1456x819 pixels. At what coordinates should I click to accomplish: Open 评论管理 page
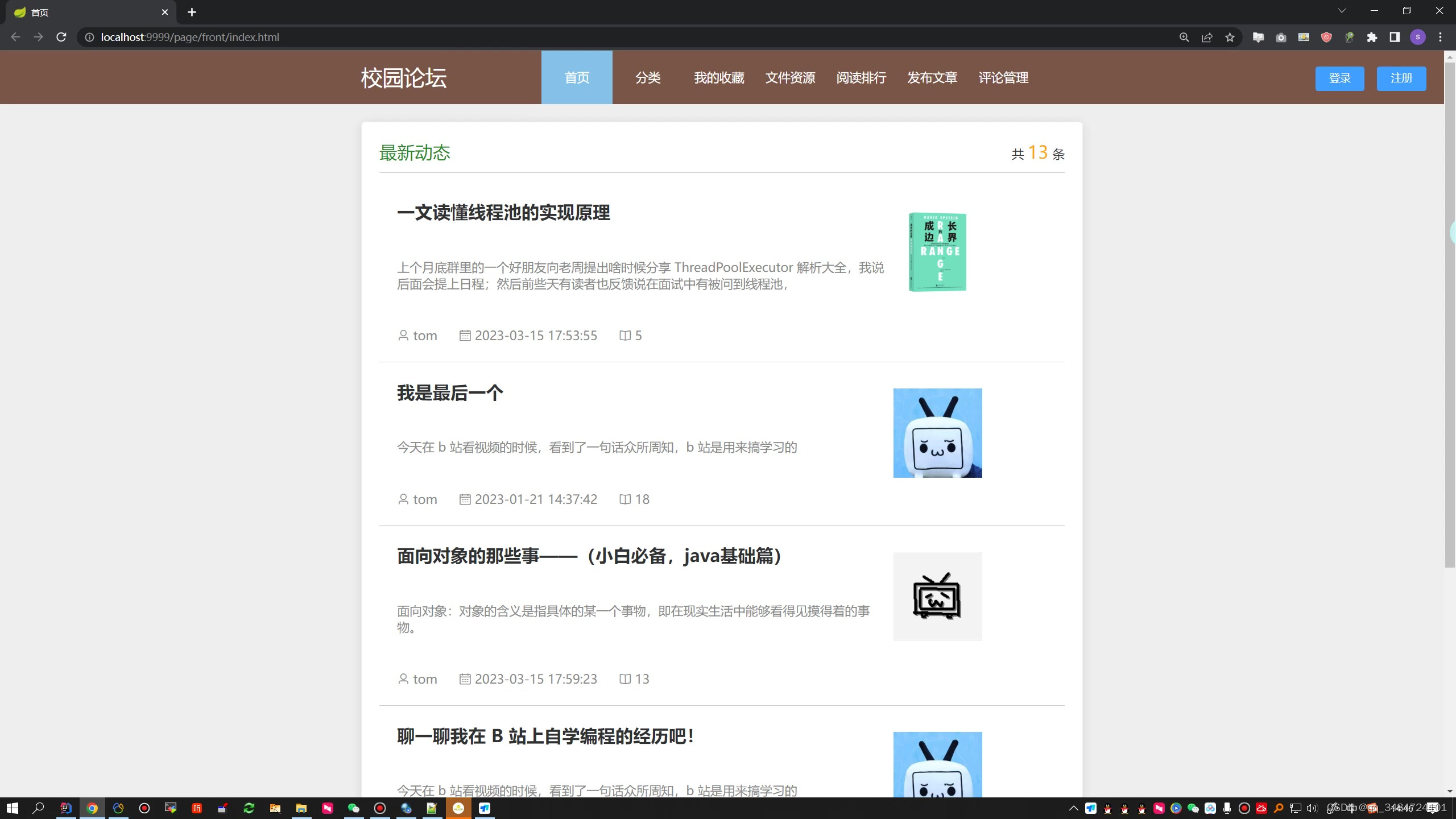(x=1003, y=77)
